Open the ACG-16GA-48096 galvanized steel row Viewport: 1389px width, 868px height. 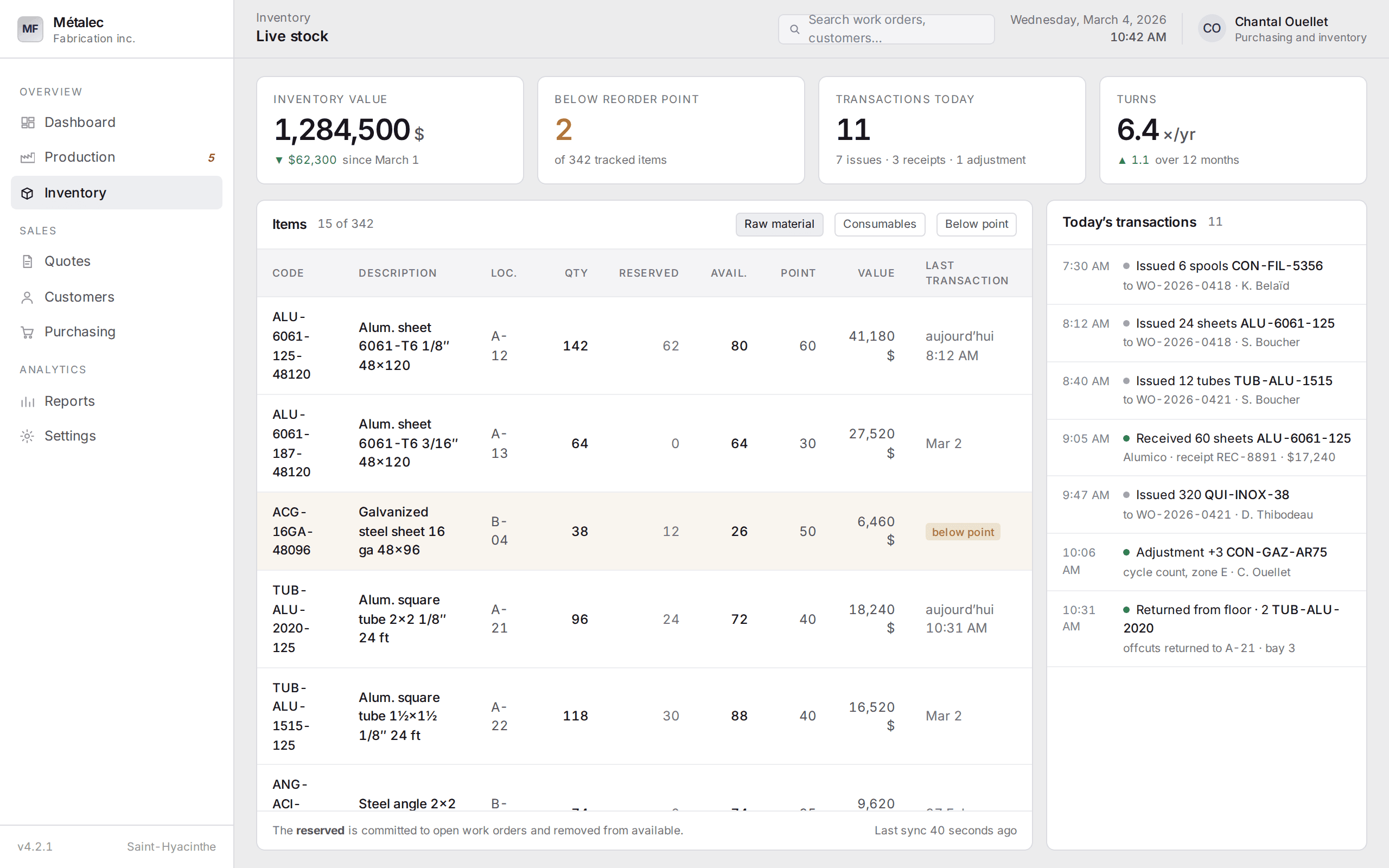644,531
